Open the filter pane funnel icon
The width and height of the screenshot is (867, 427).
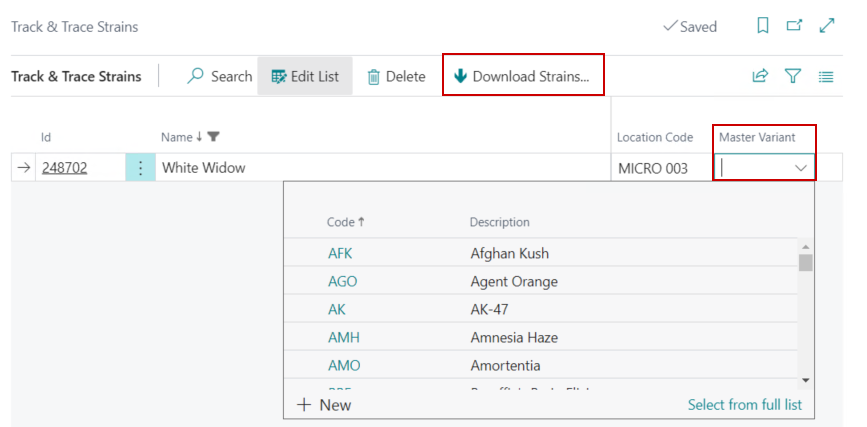[793, 76]
